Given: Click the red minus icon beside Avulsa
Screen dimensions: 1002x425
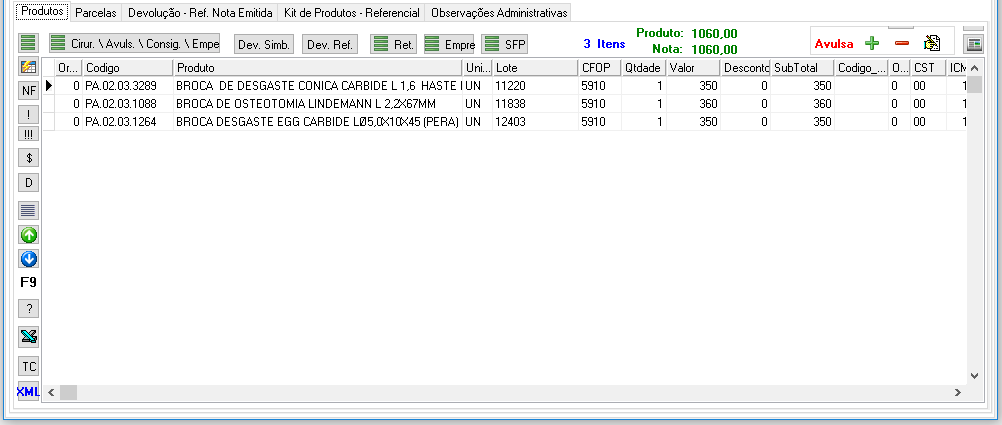Looking at the screenshot, I should coord(901,43).
